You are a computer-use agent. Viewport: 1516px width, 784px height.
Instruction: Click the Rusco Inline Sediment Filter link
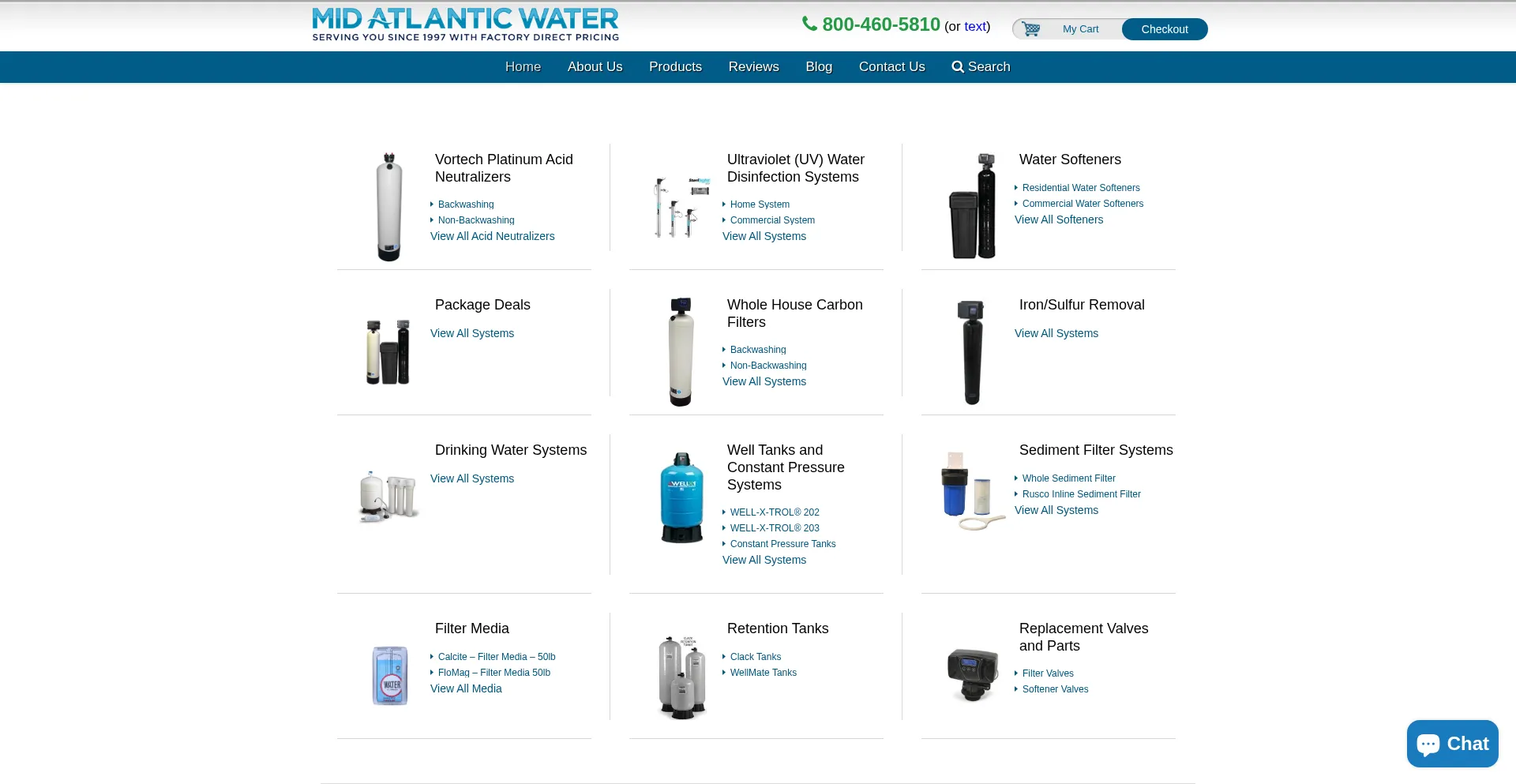click(x=1081, y=494)
